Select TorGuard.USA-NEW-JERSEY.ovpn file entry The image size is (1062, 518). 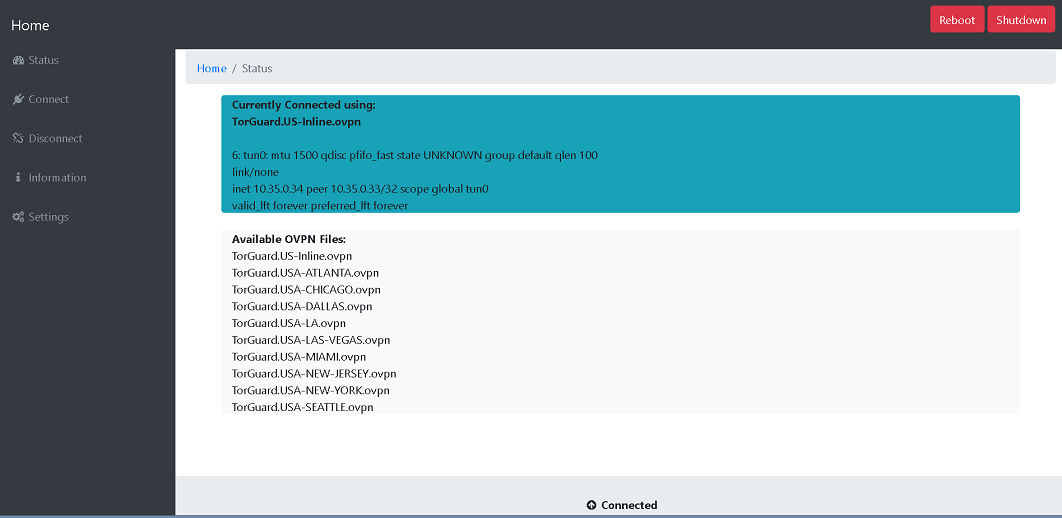pyautogui.click(x=314, y=374)
